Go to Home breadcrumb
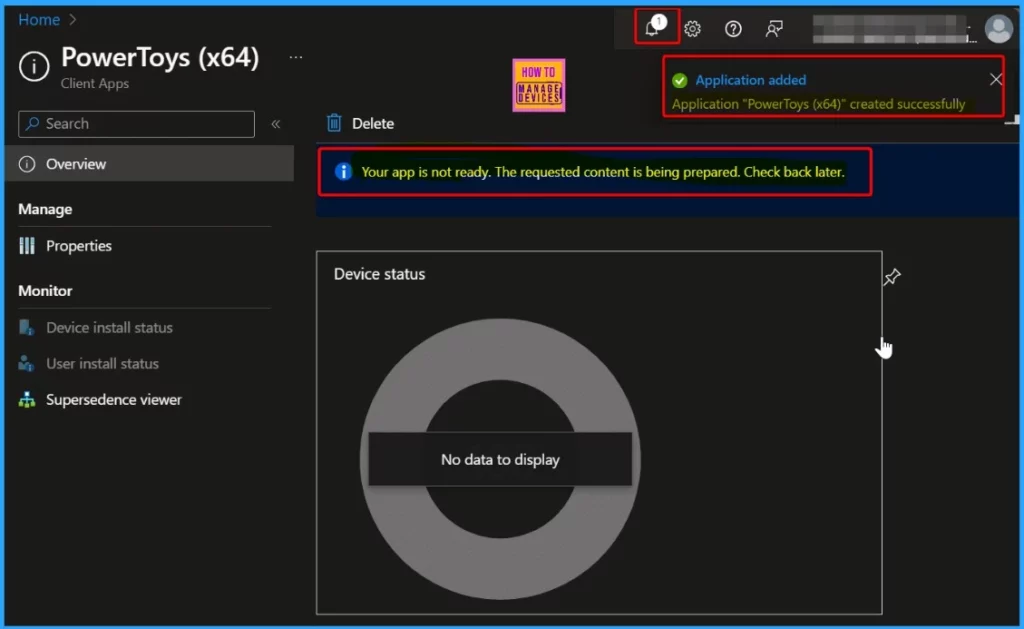1024x629 pixels. click(39, 20)
